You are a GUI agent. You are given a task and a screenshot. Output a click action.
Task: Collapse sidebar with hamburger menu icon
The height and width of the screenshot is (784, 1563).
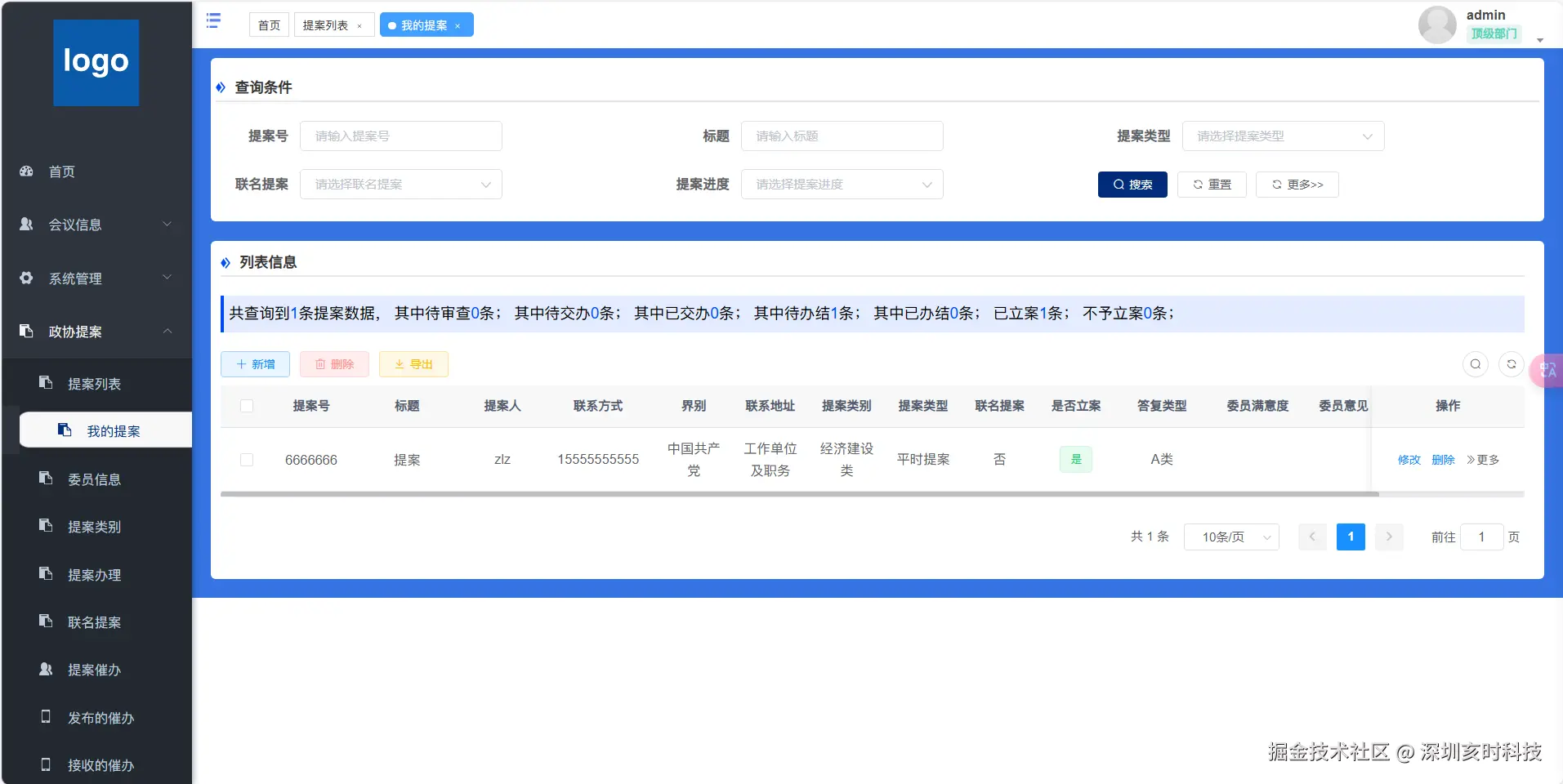pyautogui.click(x=213, y=20)
